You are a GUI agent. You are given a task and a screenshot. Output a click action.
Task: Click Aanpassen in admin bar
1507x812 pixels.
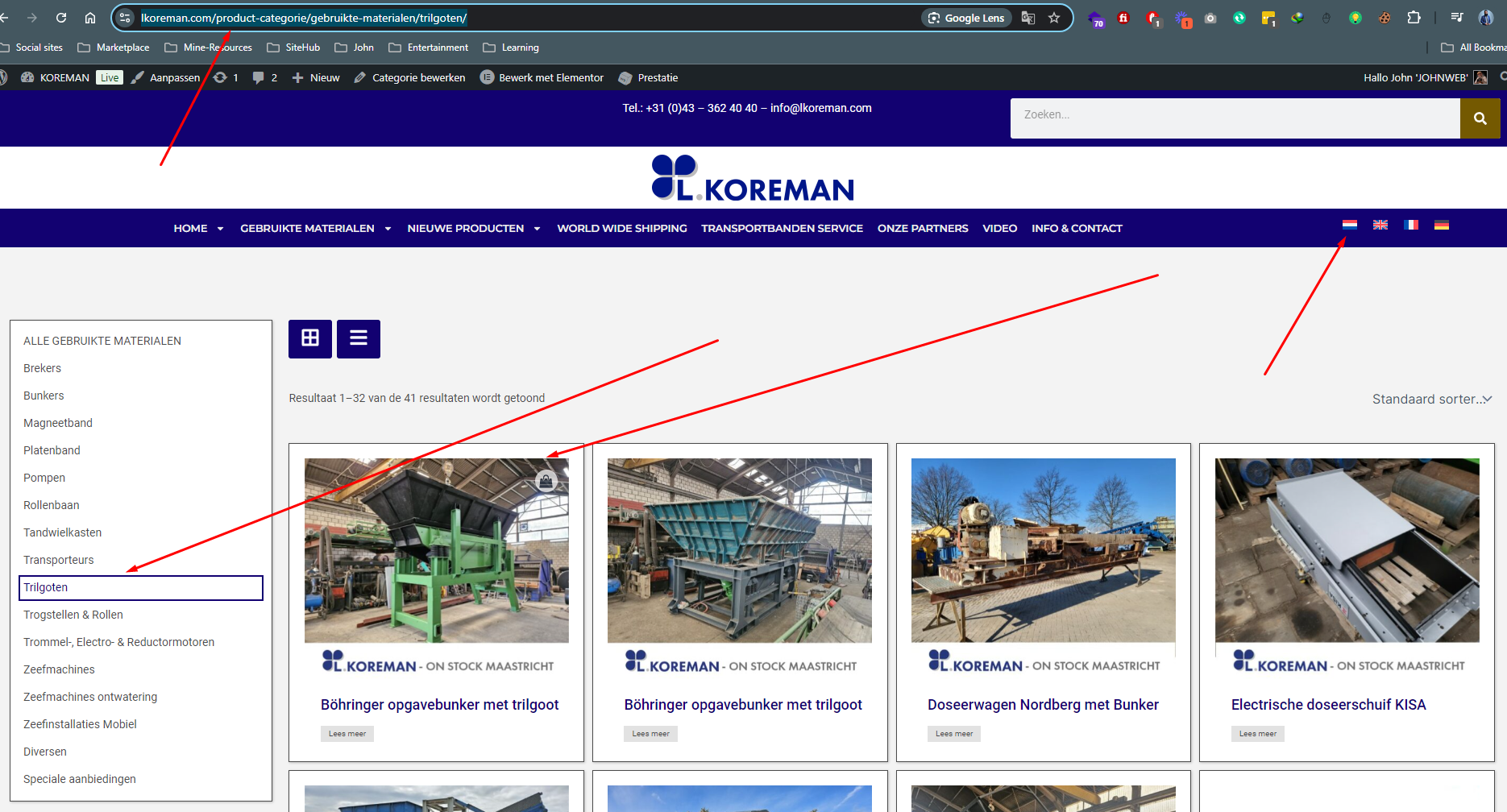166,77
